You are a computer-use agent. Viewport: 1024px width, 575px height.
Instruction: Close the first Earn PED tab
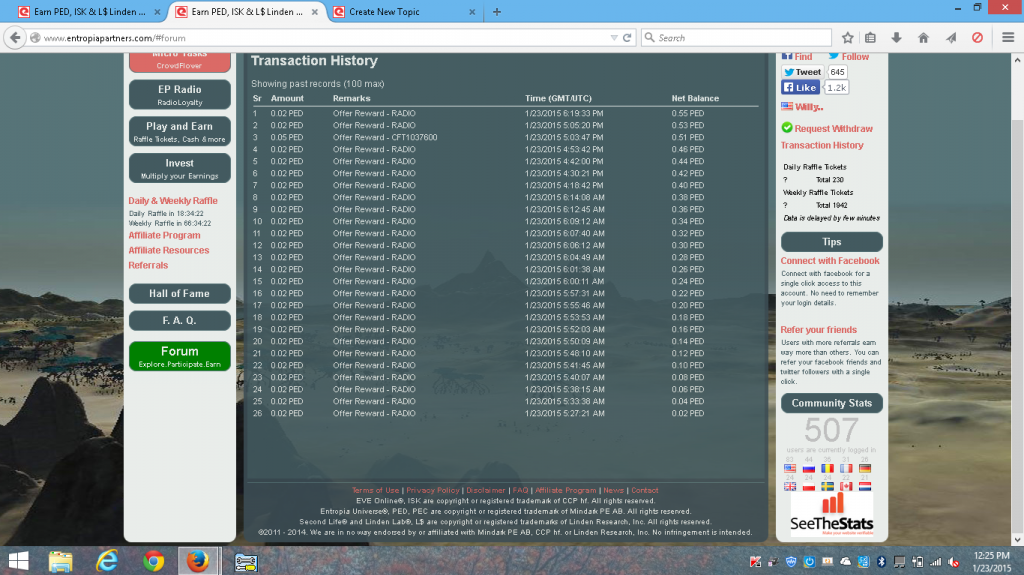pos(157,12)
